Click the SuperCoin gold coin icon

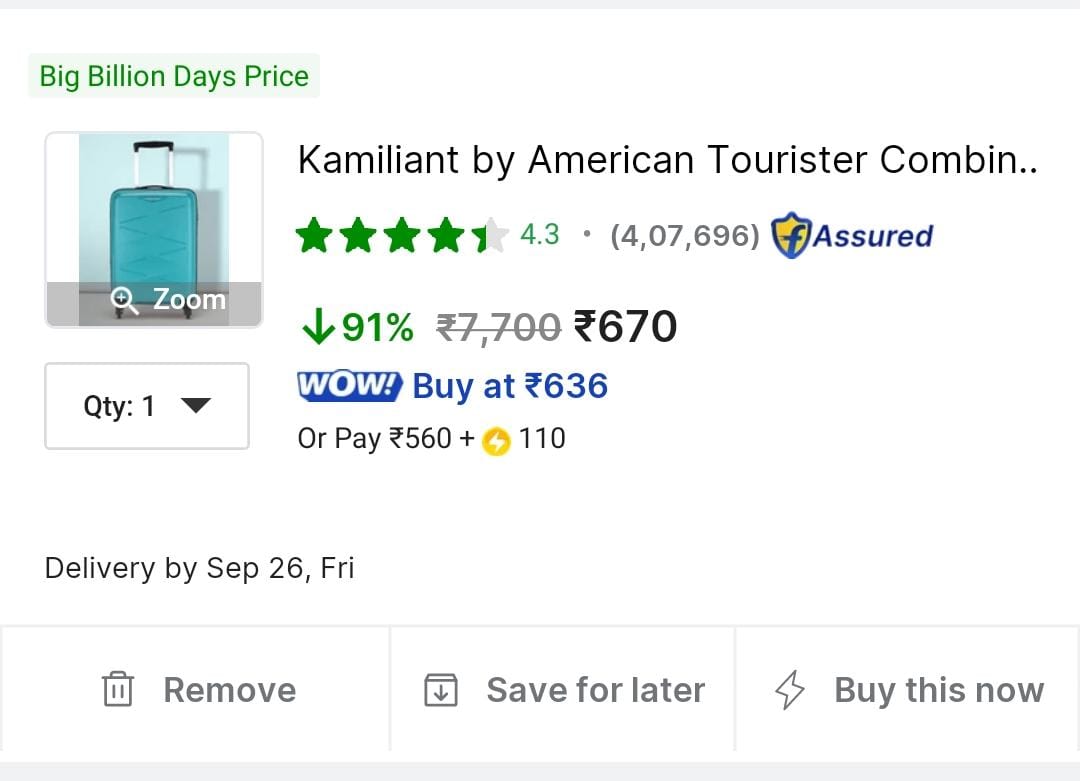(496, 440)
